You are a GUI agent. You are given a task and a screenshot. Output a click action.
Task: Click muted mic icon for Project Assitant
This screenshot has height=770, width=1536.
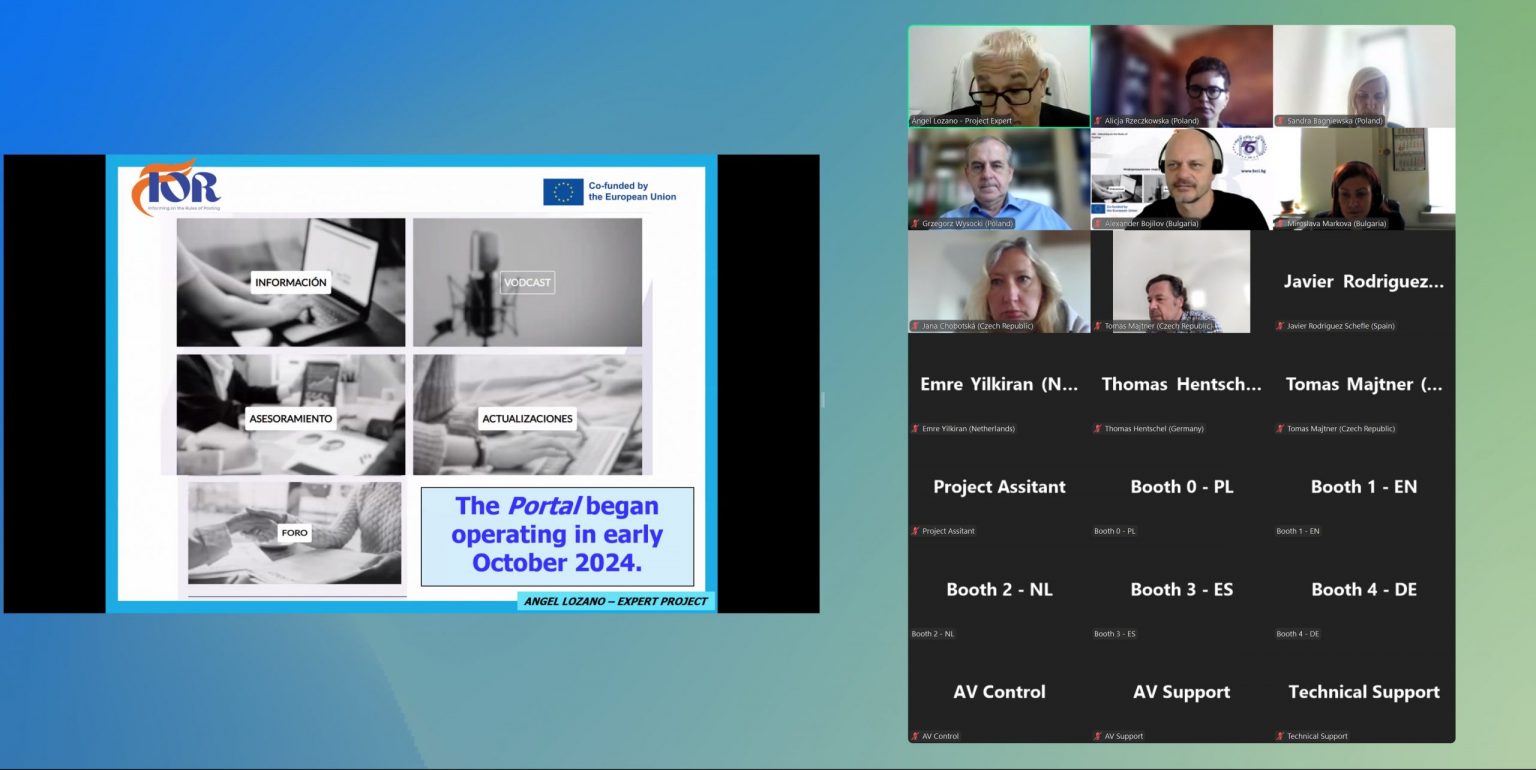[x=915, y=531]
